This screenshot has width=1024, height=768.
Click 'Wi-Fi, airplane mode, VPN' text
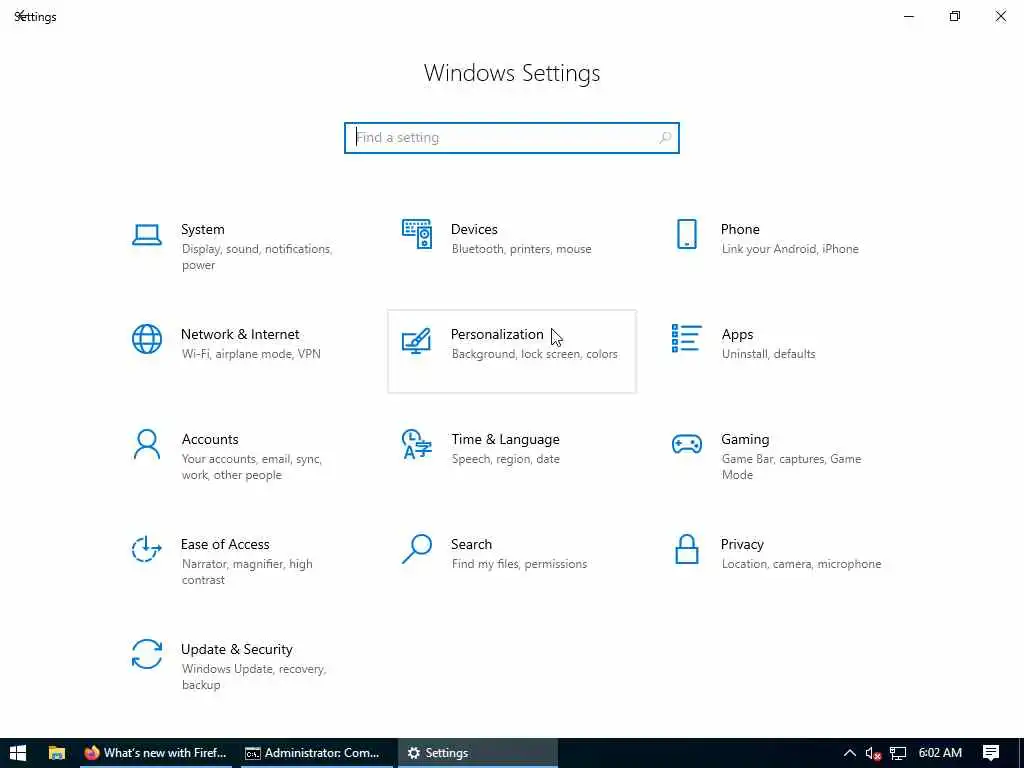251,354
